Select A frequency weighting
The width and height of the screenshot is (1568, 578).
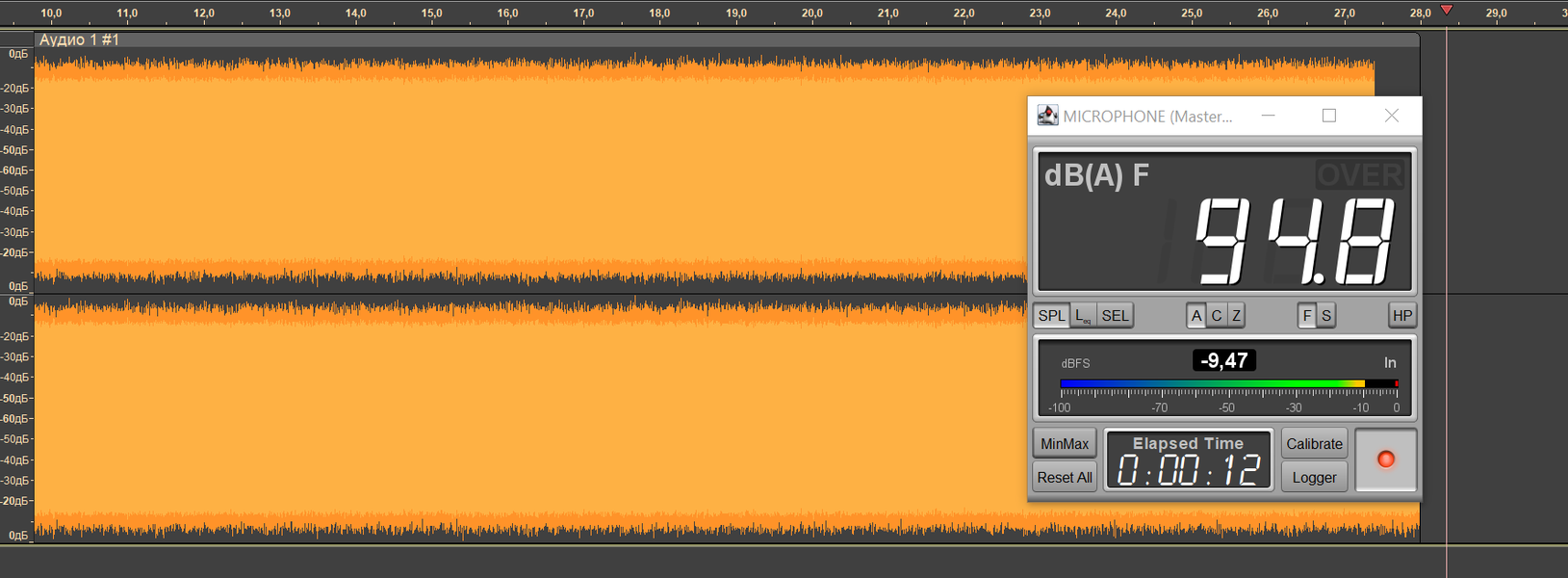tap(1196, 315)
